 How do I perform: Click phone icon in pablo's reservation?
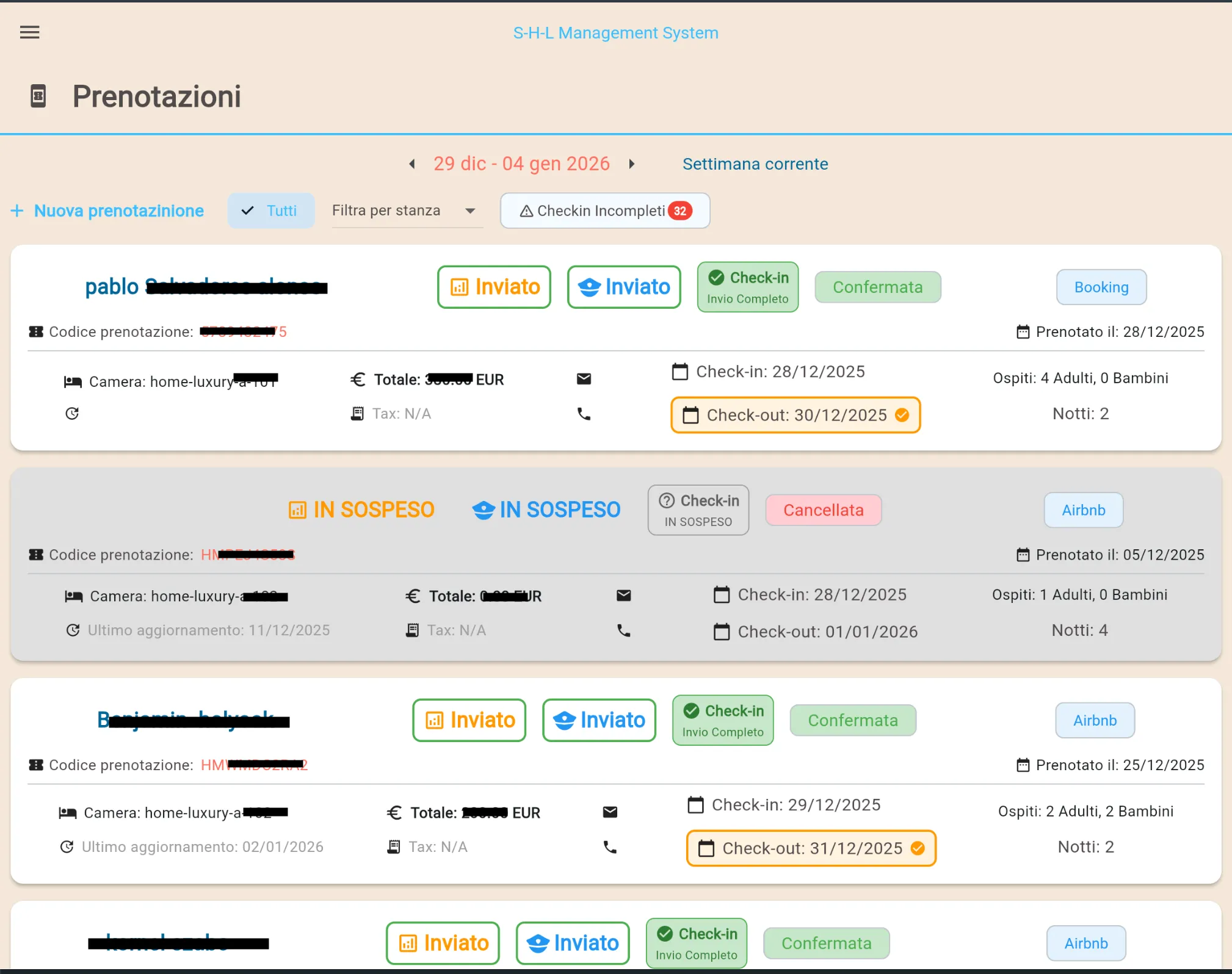(584, 414)
